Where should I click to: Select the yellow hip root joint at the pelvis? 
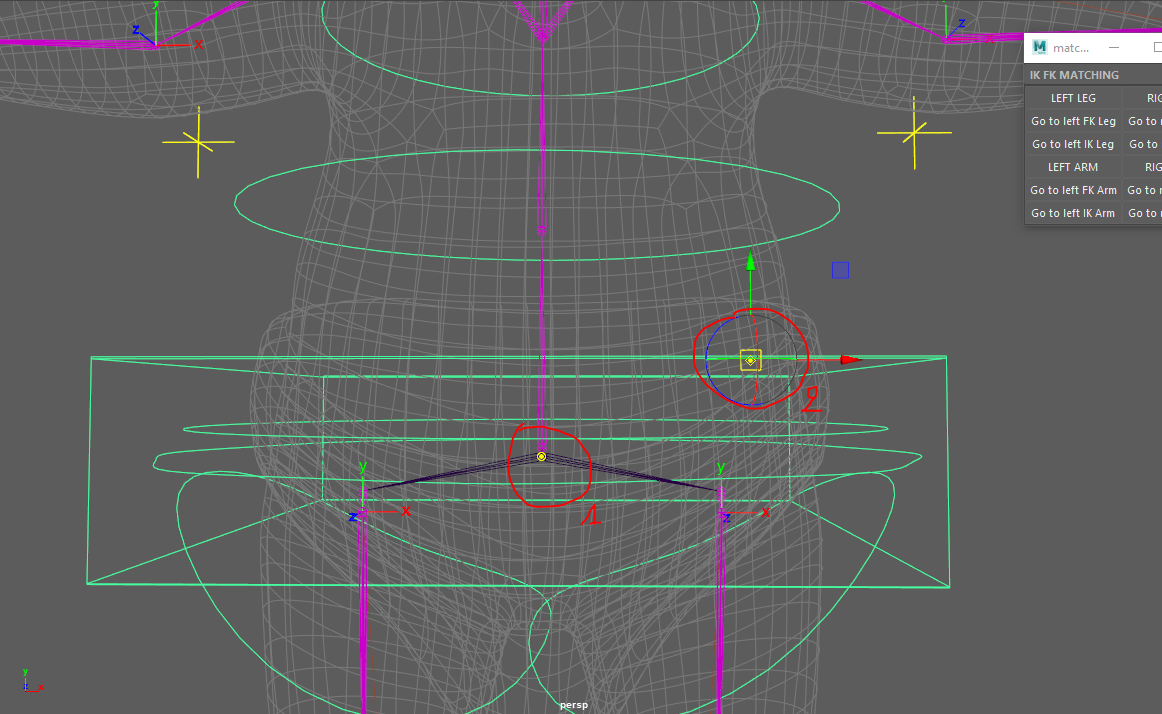pos(542,457)
